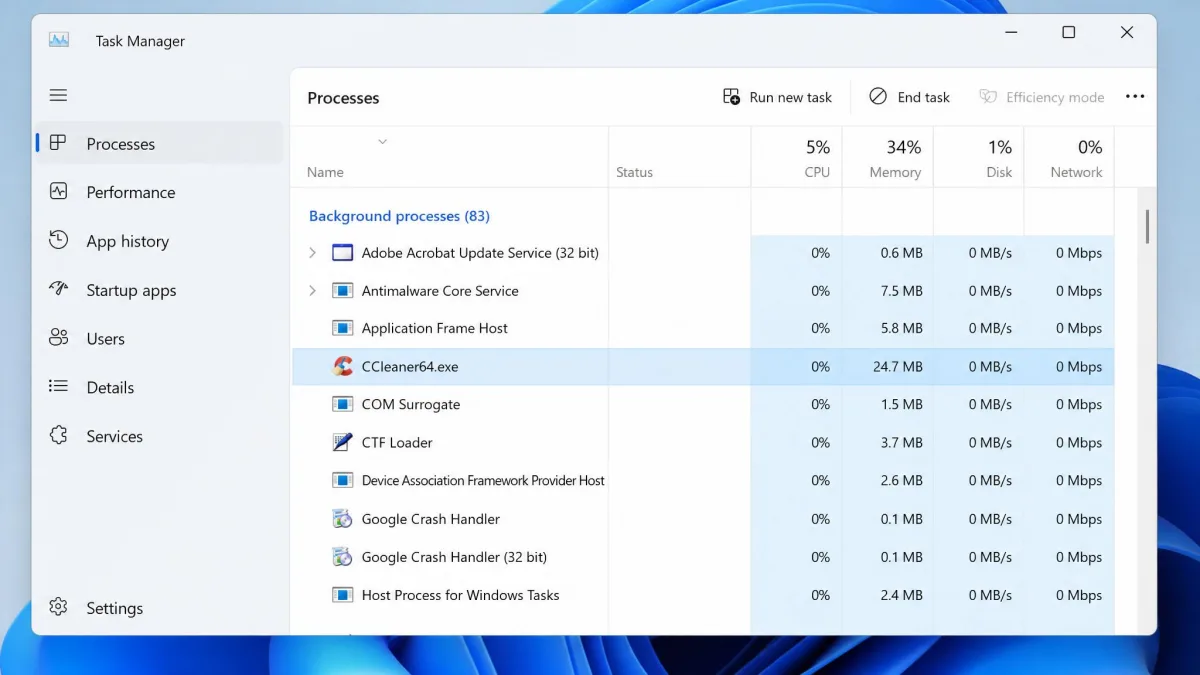The height and width of the screenshot is (675, 1200).
Task: Click the Settings gear icon
Action: 58,607
